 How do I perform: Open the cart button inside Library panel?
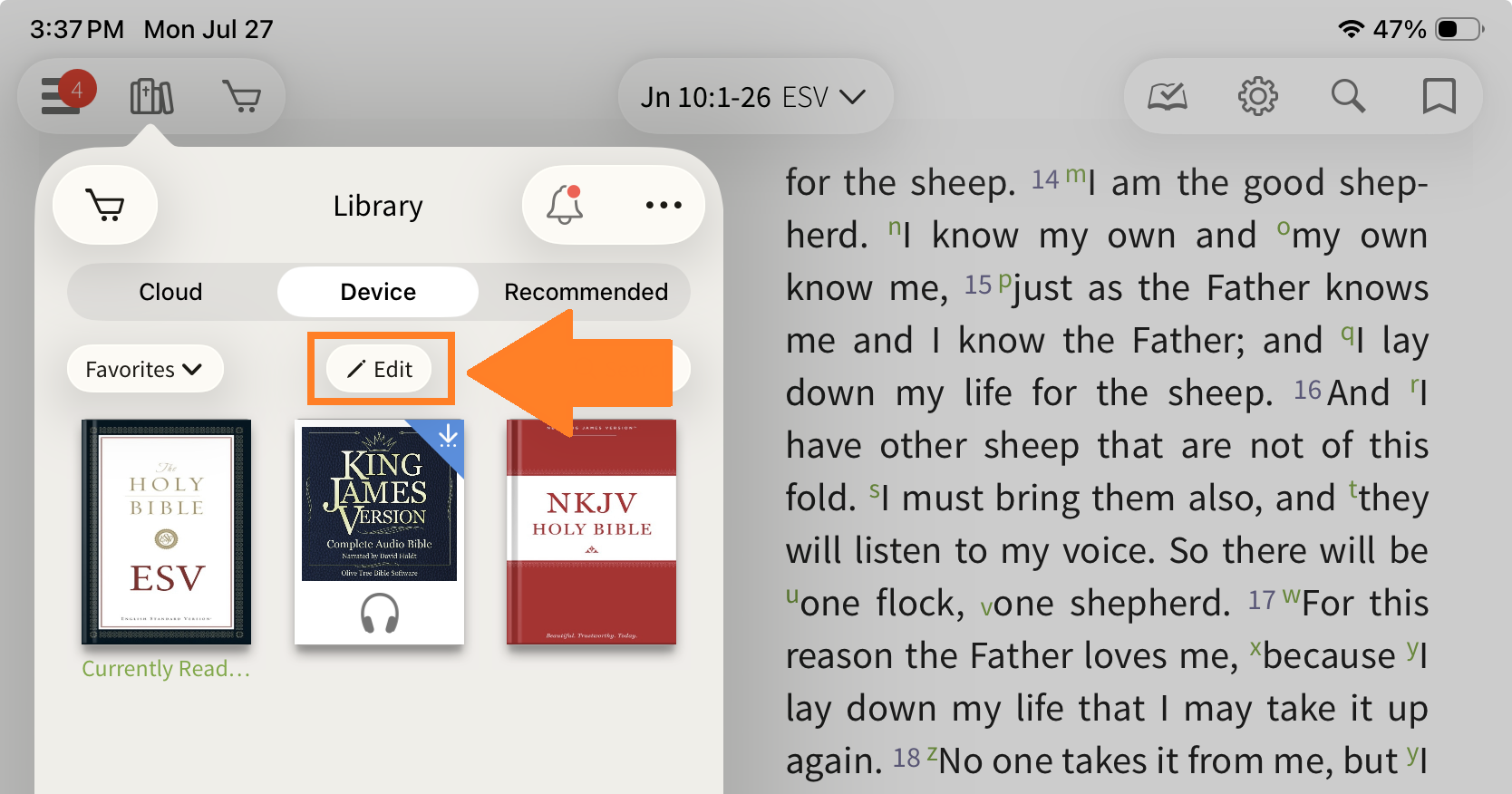[x=105, y=205]
